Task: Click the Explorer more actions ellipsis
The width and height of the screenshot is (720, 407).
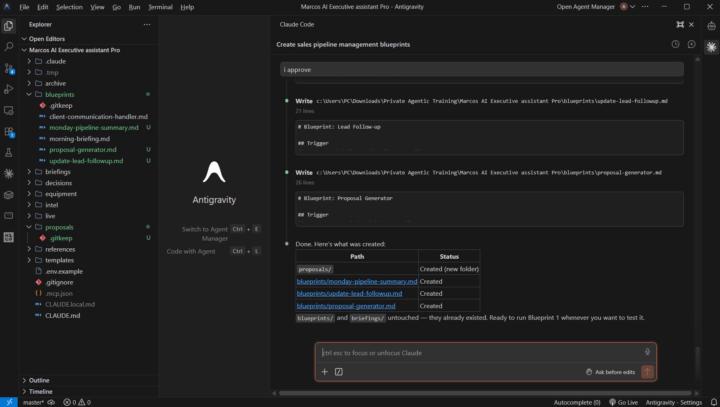Action: click(x=147, y=24)
